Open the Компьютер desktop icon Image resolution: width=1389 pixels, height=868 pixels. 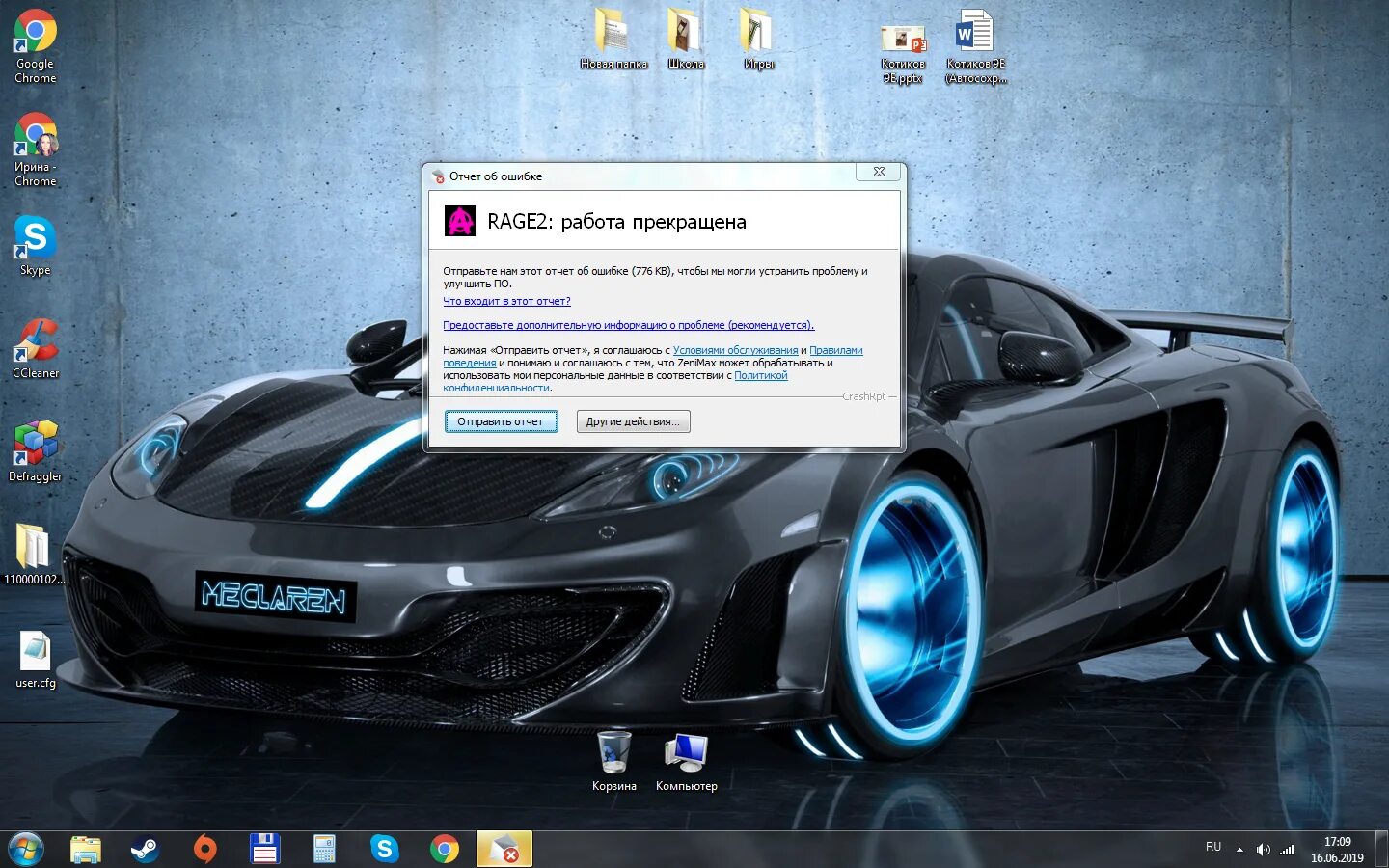(x=686, y=761)
